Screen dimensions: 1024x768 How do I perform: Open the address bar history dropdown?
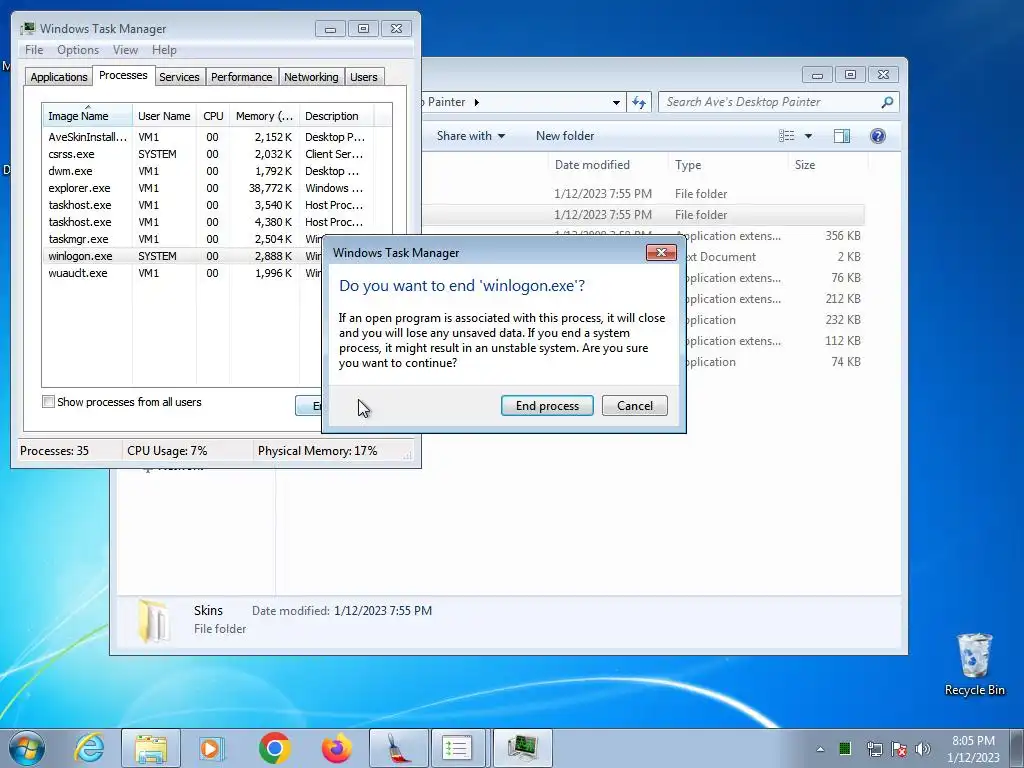[616, 103]
